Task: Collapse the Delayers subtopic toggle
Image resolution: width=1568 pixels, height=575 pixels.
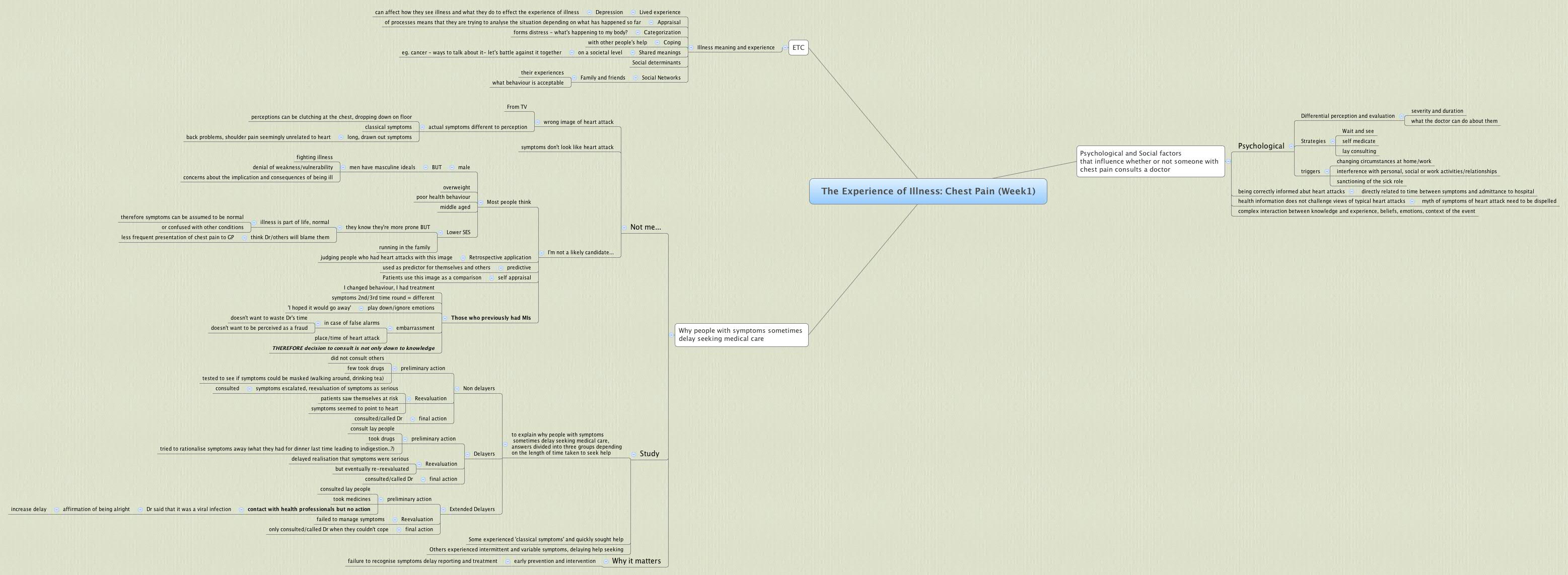Action: (x=467, y=454)
